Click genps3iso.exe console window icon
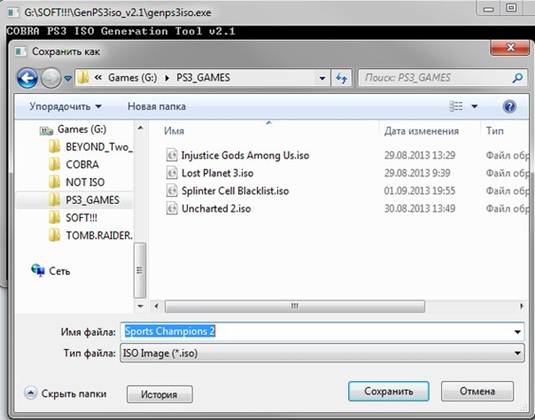 (13, 13)
